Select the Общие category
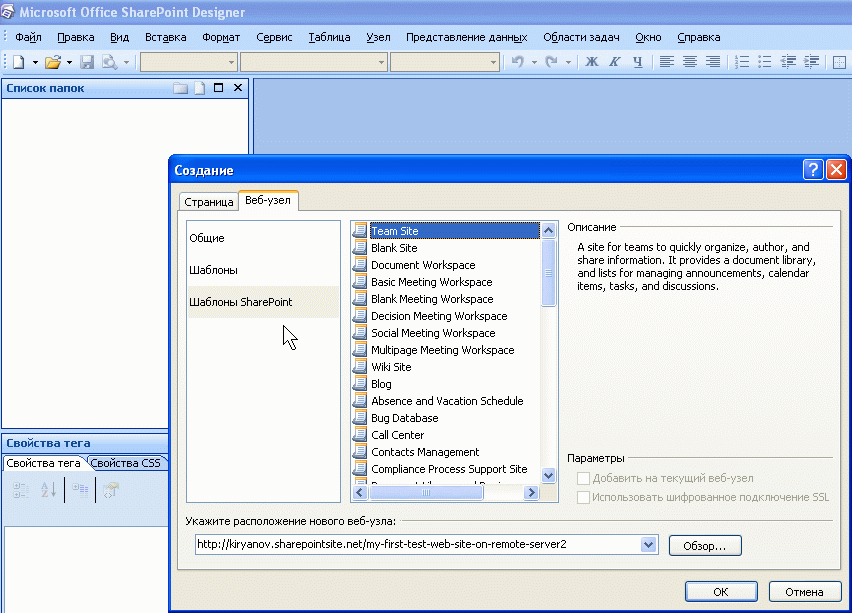The width and height of the screenshot is (852, 613). 263,238
